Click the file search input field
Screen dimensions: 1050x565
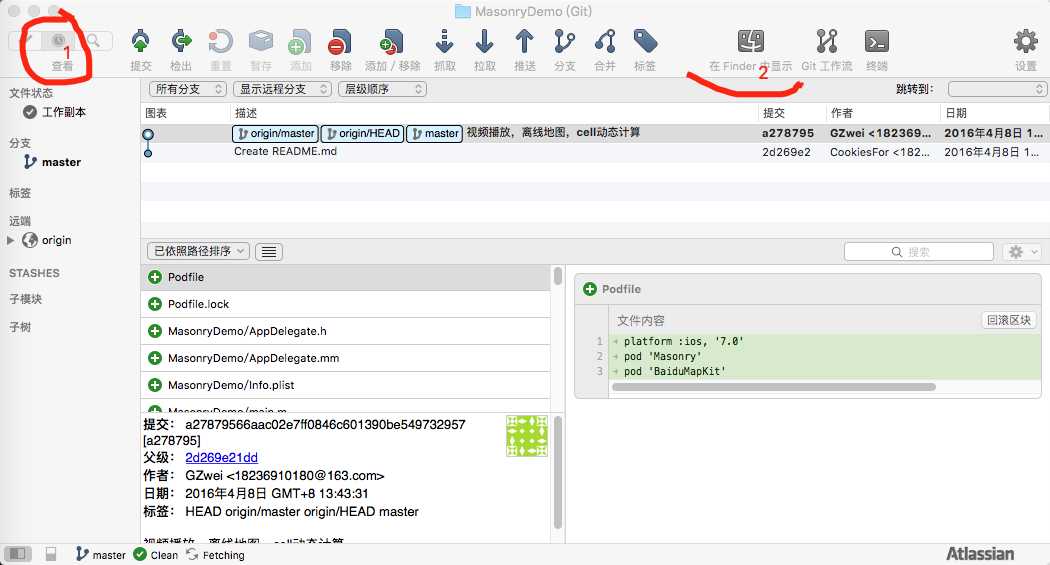coord(919,252)
